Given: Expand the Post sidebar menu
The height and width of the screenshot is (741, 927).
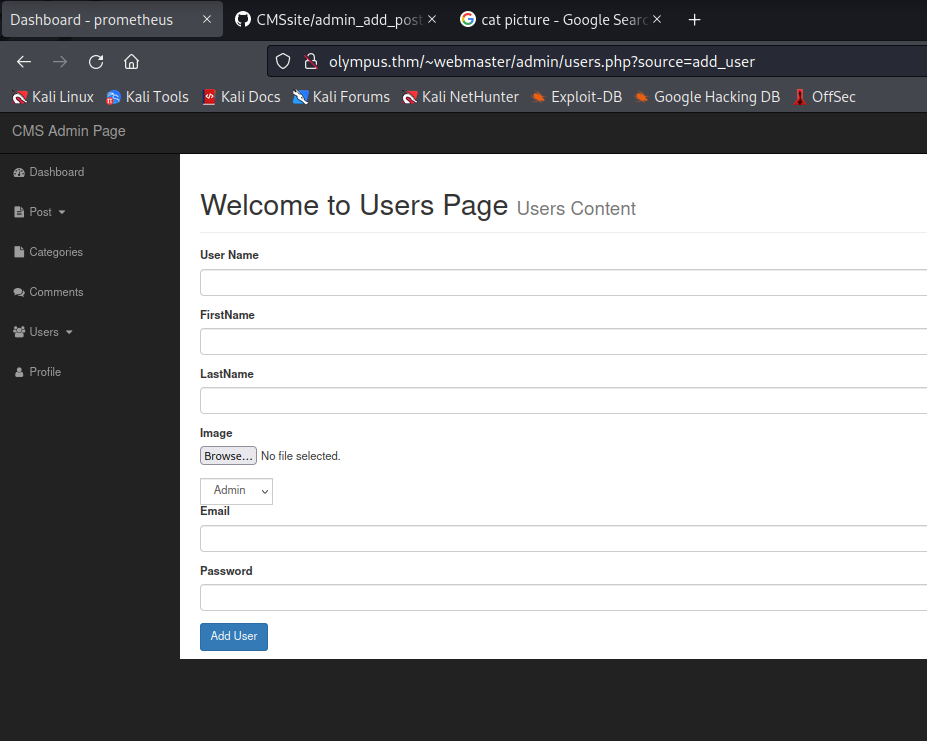Looking at the screenshot, I should tap(41, 212).
